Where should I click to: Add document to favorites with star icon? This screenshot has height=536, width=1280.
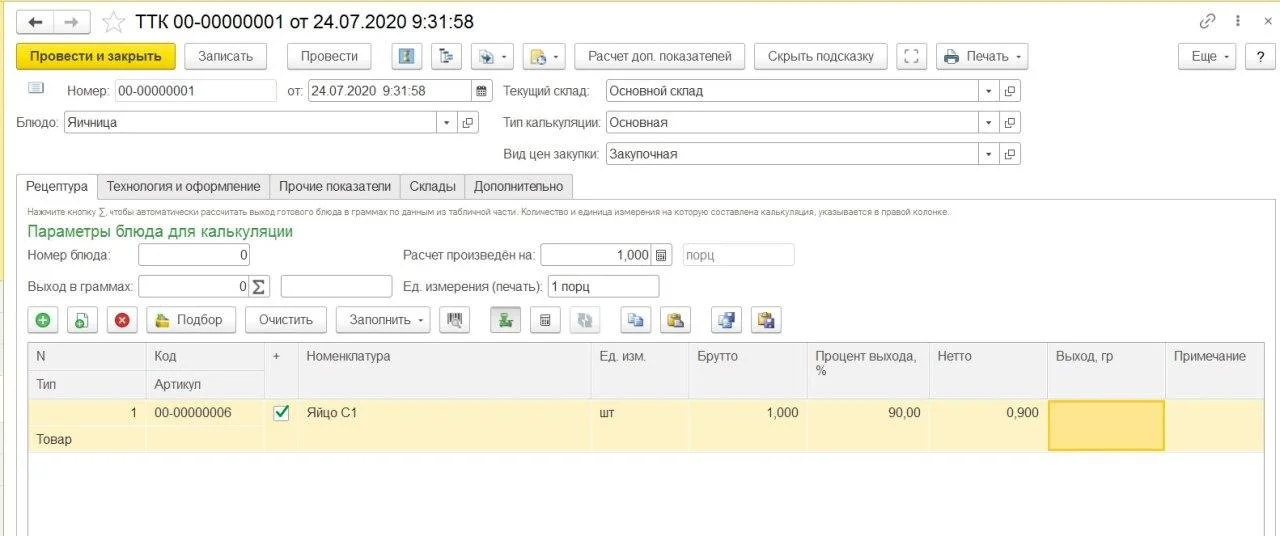point(115,22)
